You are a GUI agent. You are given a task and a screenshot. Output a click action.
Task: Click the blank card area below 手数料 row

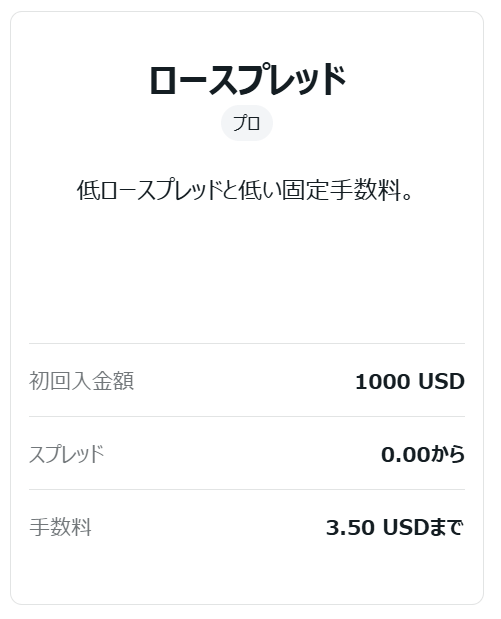[x=247, y=572]
